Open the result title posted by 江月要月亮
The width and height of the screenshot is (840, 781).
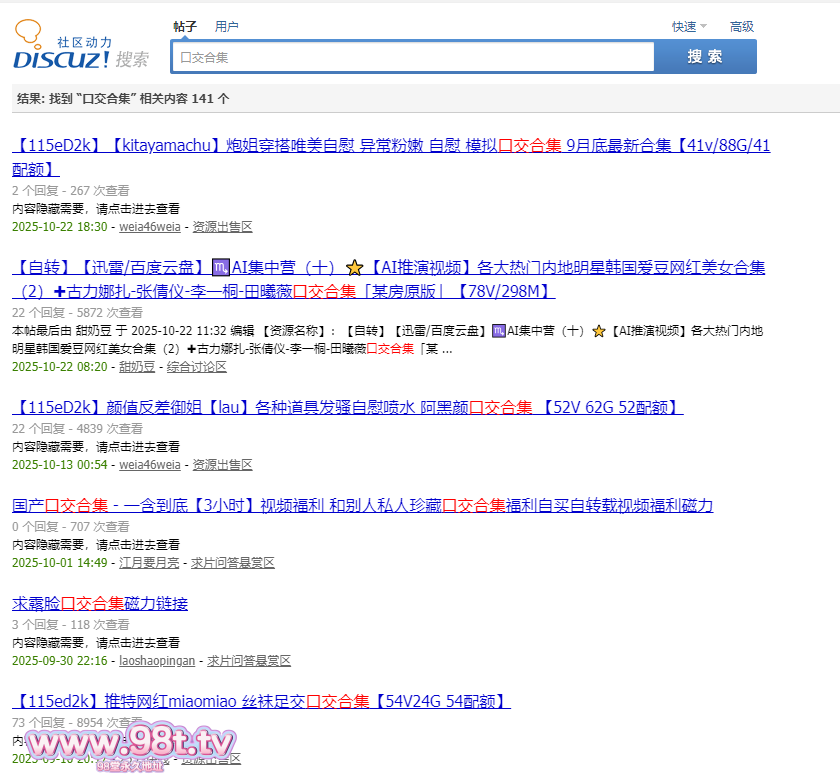click(362, 505)
